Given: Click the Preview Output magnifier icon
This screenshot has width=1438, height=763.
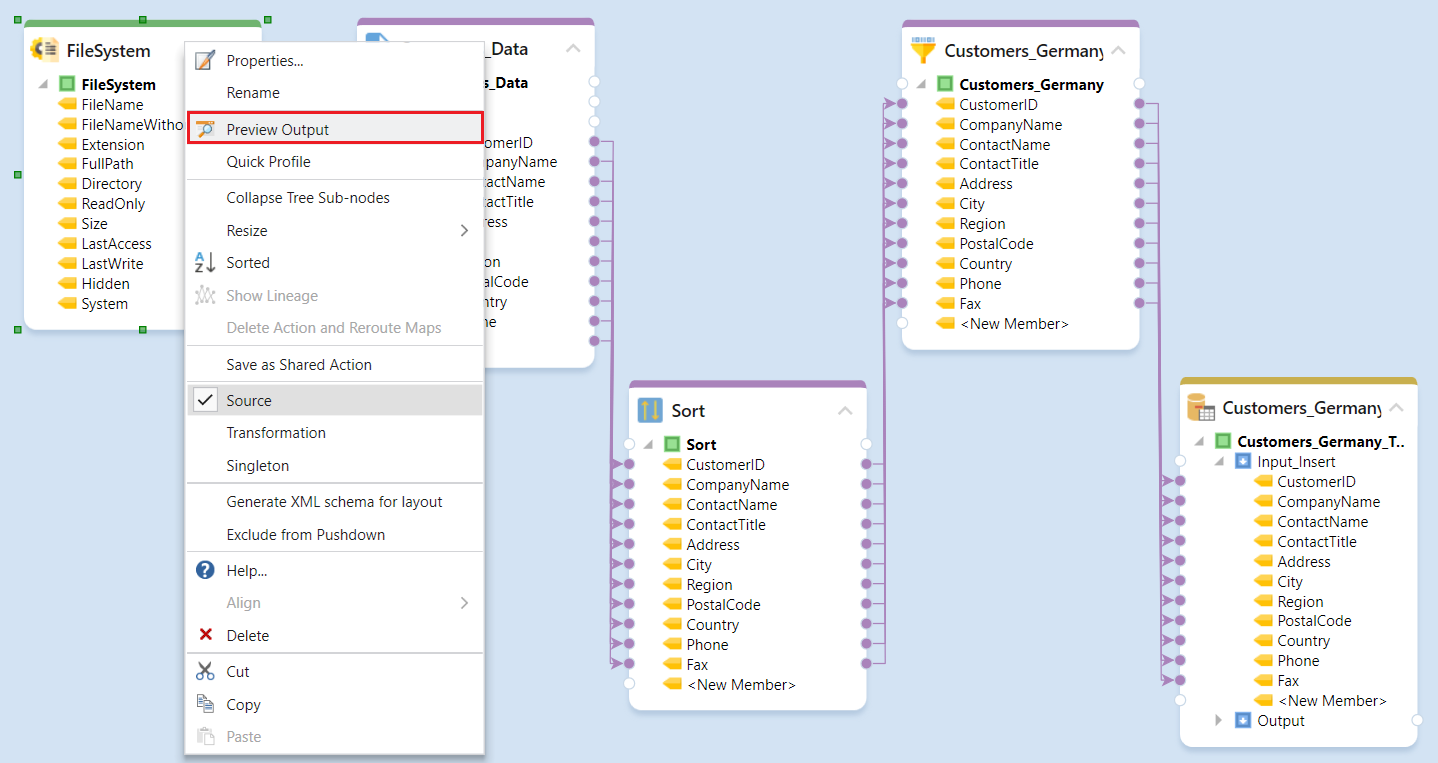Looking at the screenshot, I should click(205, 129).
